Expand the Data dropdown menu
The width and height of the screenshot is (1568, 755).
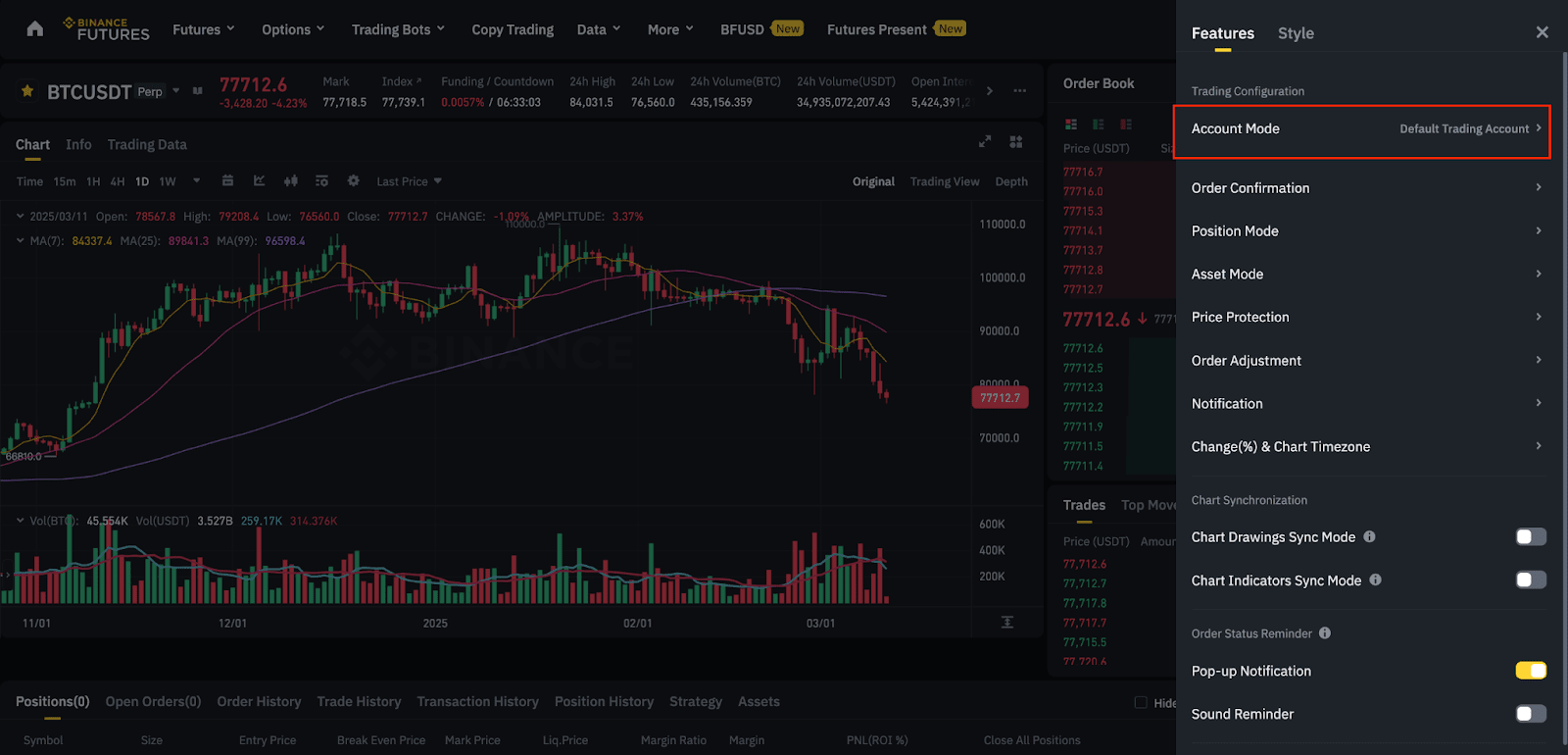pos(599,29)
